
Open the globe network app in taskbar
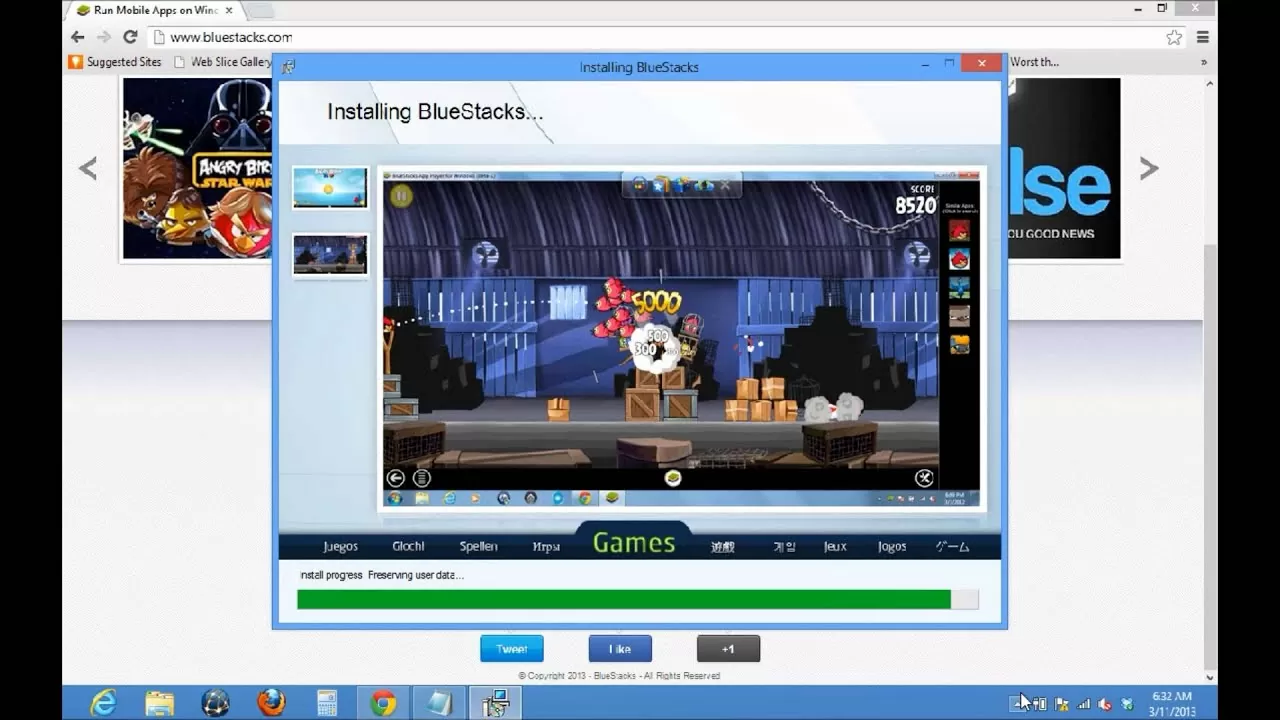tap(215, 703)
